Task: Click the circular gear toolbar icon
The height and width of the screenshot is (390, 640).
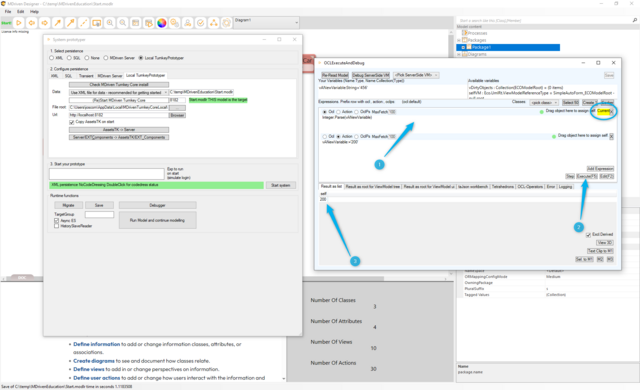Action: click(227, 23)
